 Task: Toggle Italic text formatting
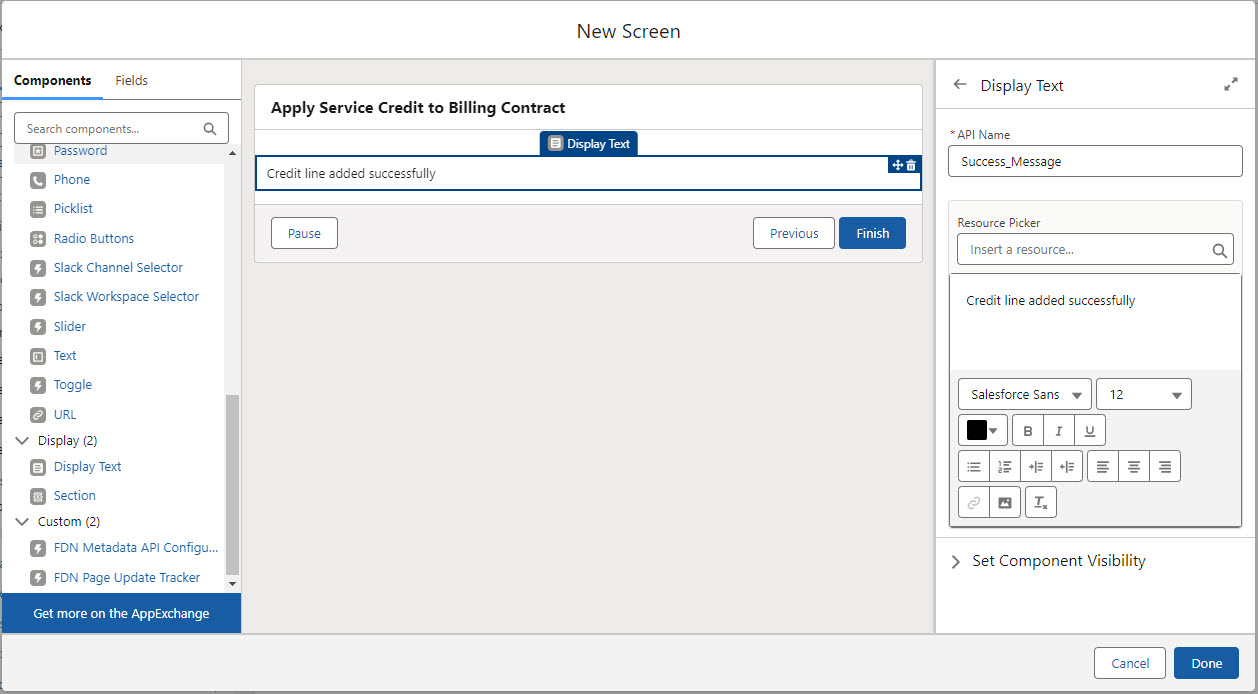pos(1059,431)
